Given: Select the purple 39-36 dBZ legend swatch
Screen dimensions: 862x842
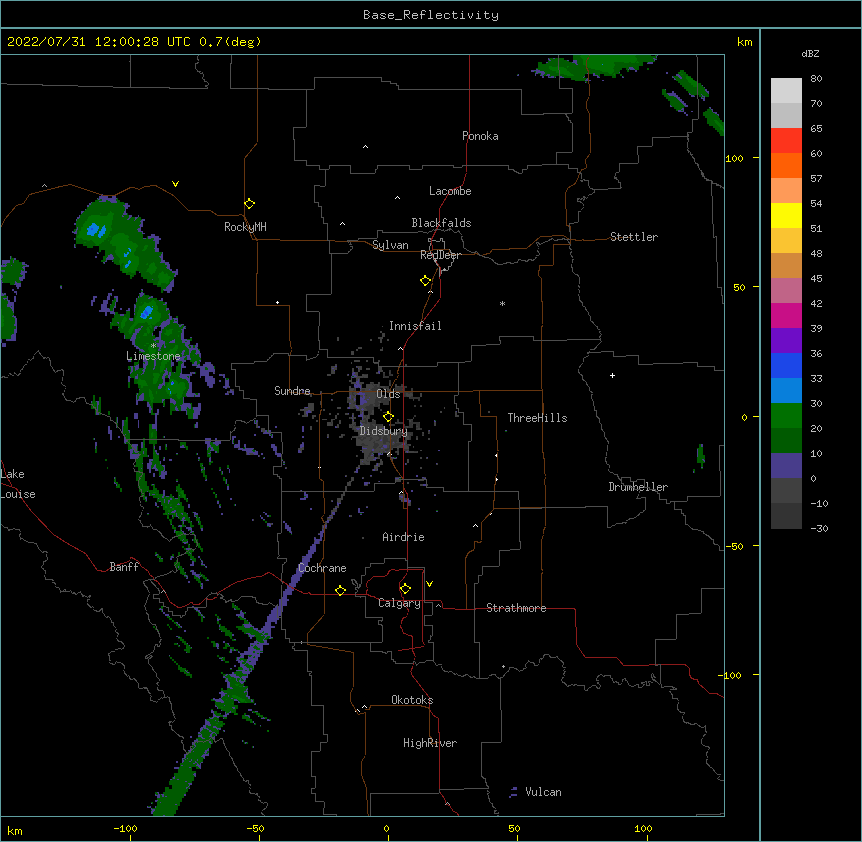Looking at the screenshot, I should (786, 340).
